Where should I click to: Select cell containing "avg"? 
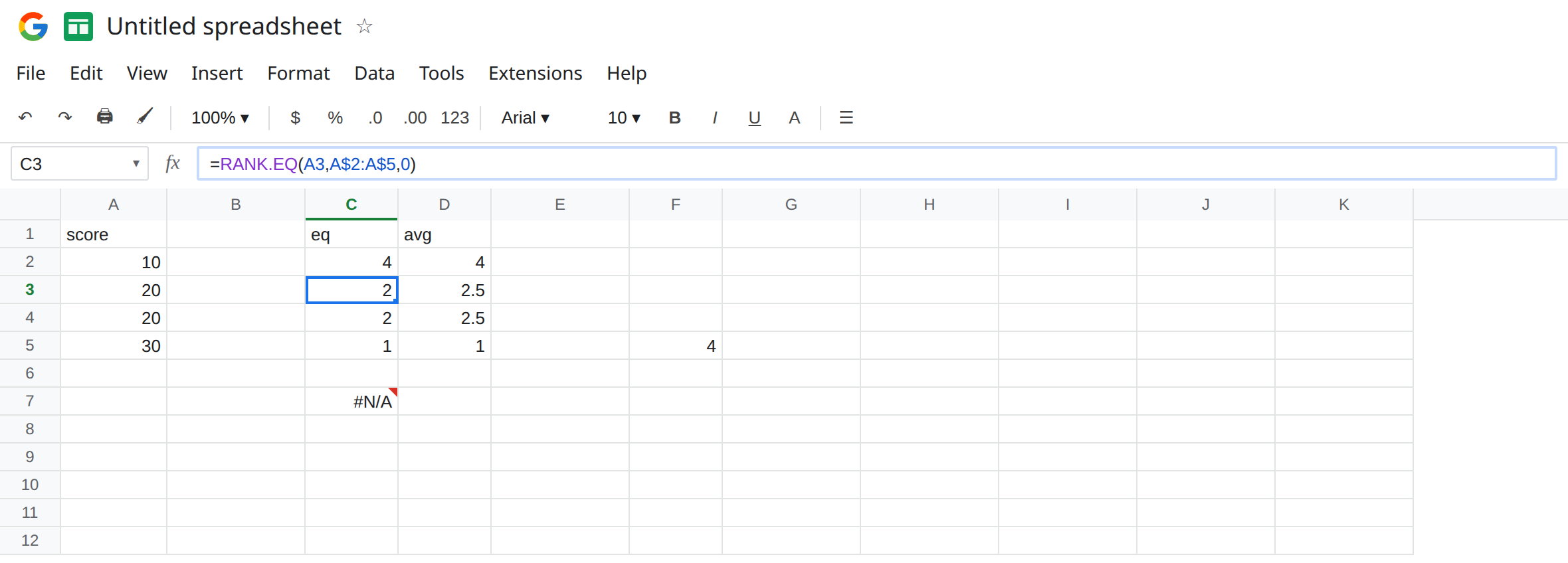point(444,234)
